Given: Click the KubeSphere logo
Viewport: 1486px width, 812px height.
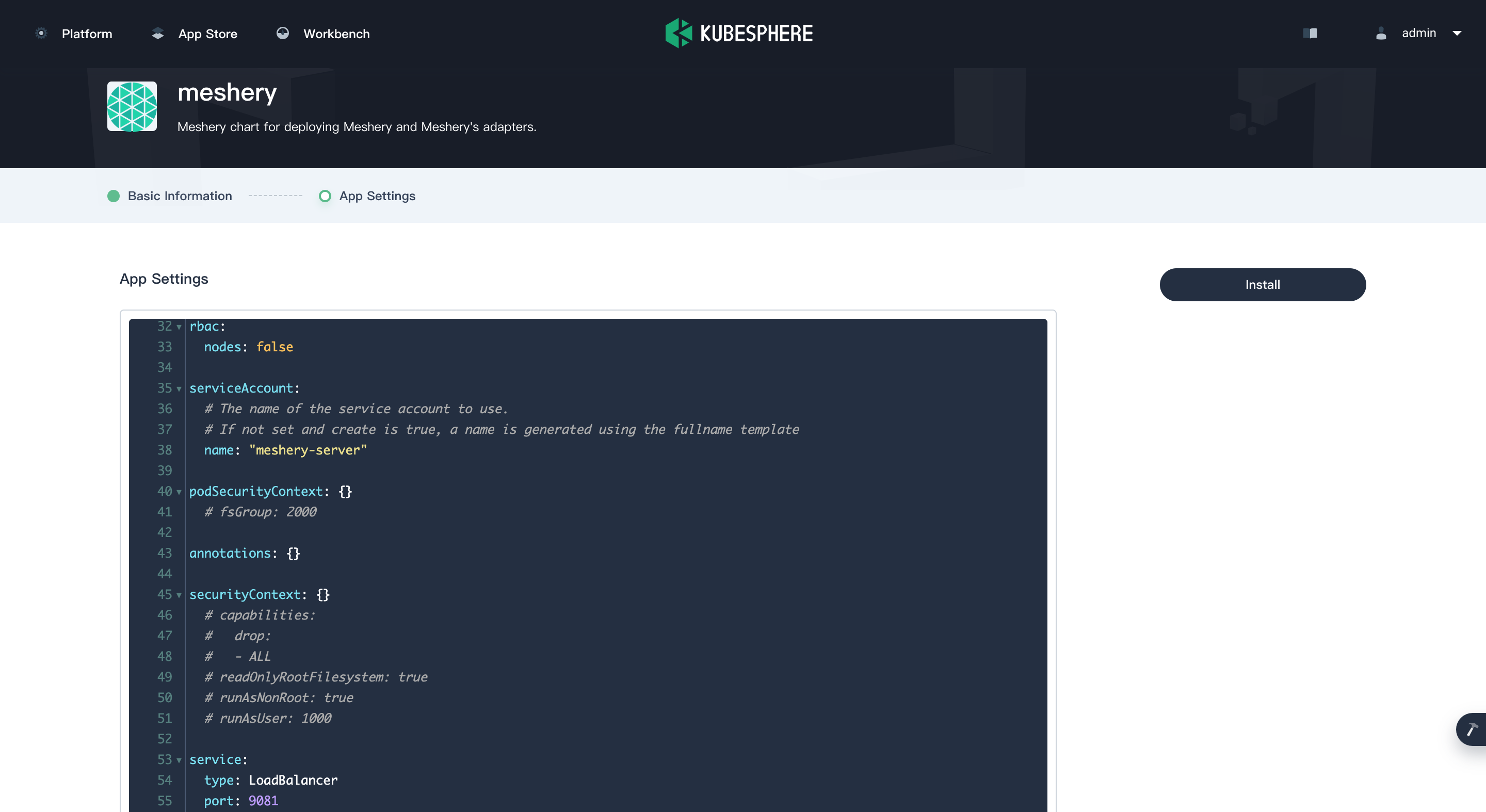Looking at the screenshot, I should click(x=680, y=33).
